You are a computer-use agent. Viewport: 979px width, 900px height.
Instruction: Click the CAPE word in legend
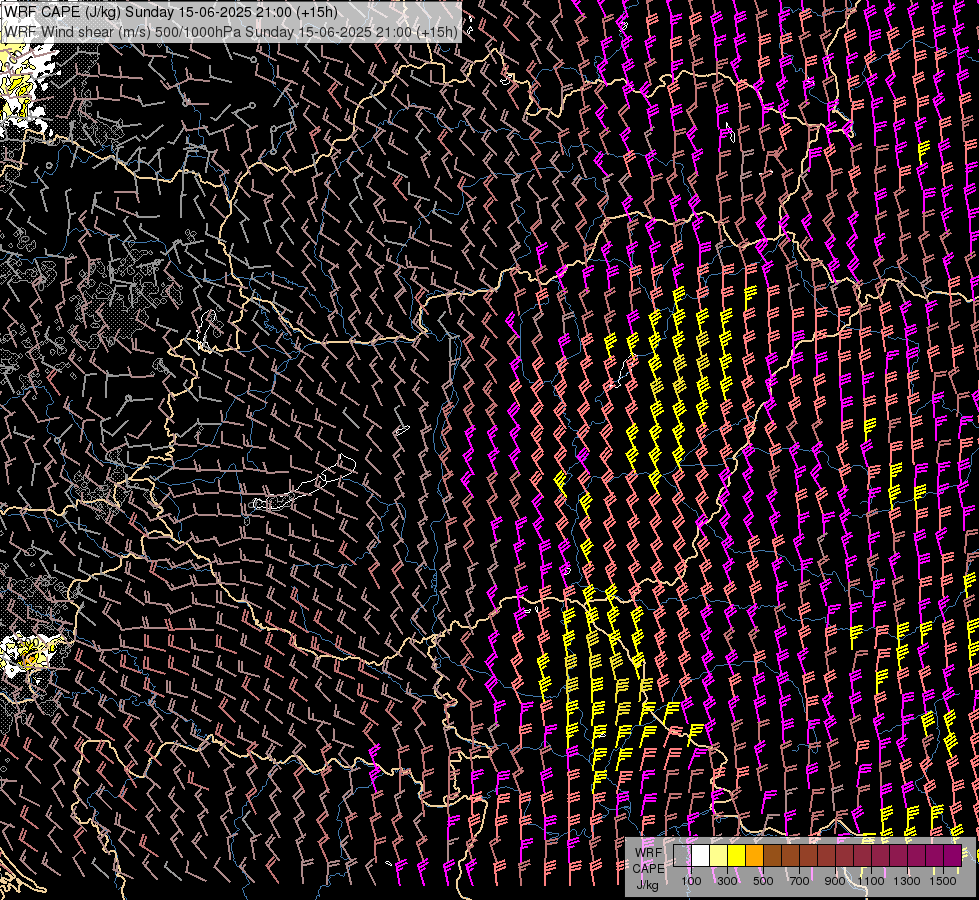pyautogui.click(x=648, y=869)
